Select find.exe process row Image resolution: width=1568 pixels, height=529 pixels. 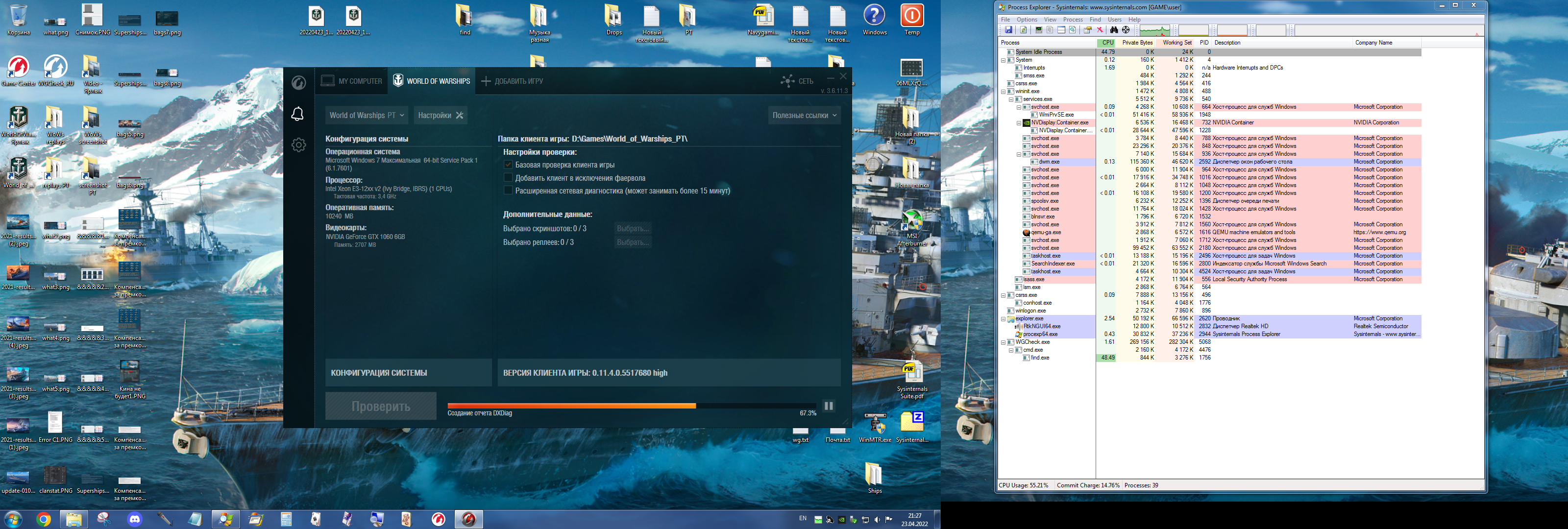coord(1210,358)
